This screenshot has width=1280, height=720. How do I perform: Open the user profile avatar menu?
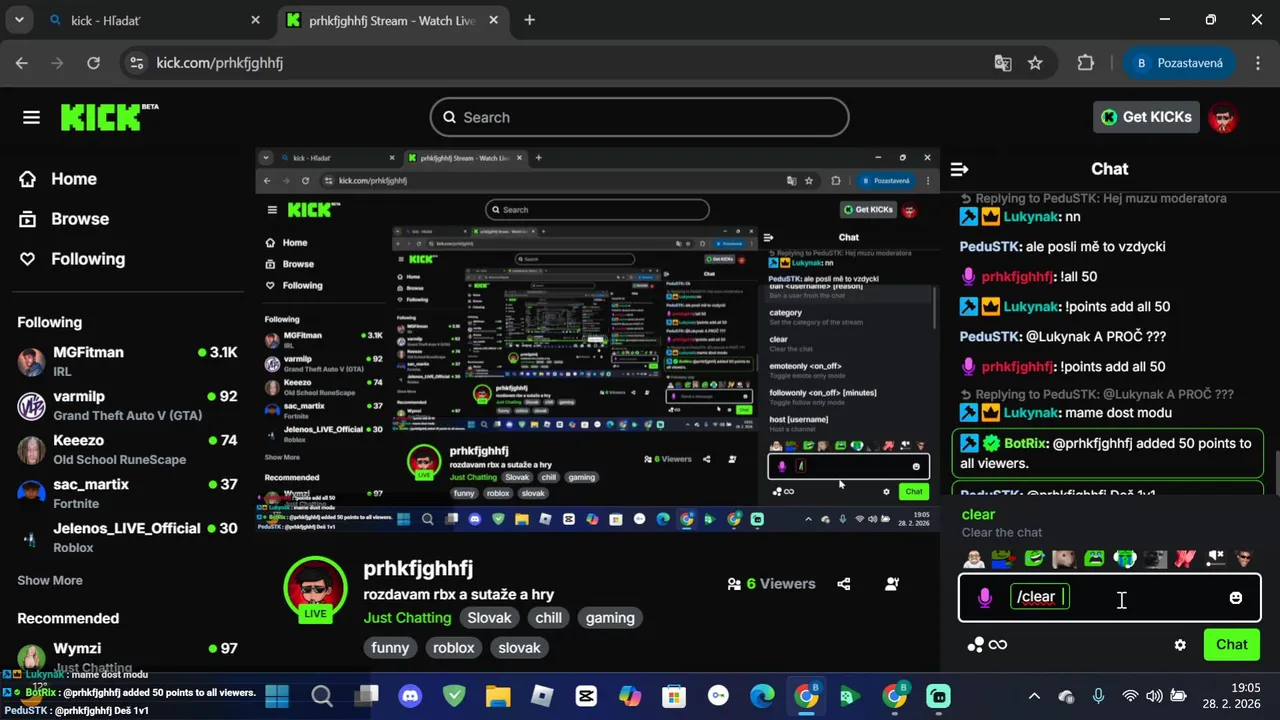[1222, 117]
